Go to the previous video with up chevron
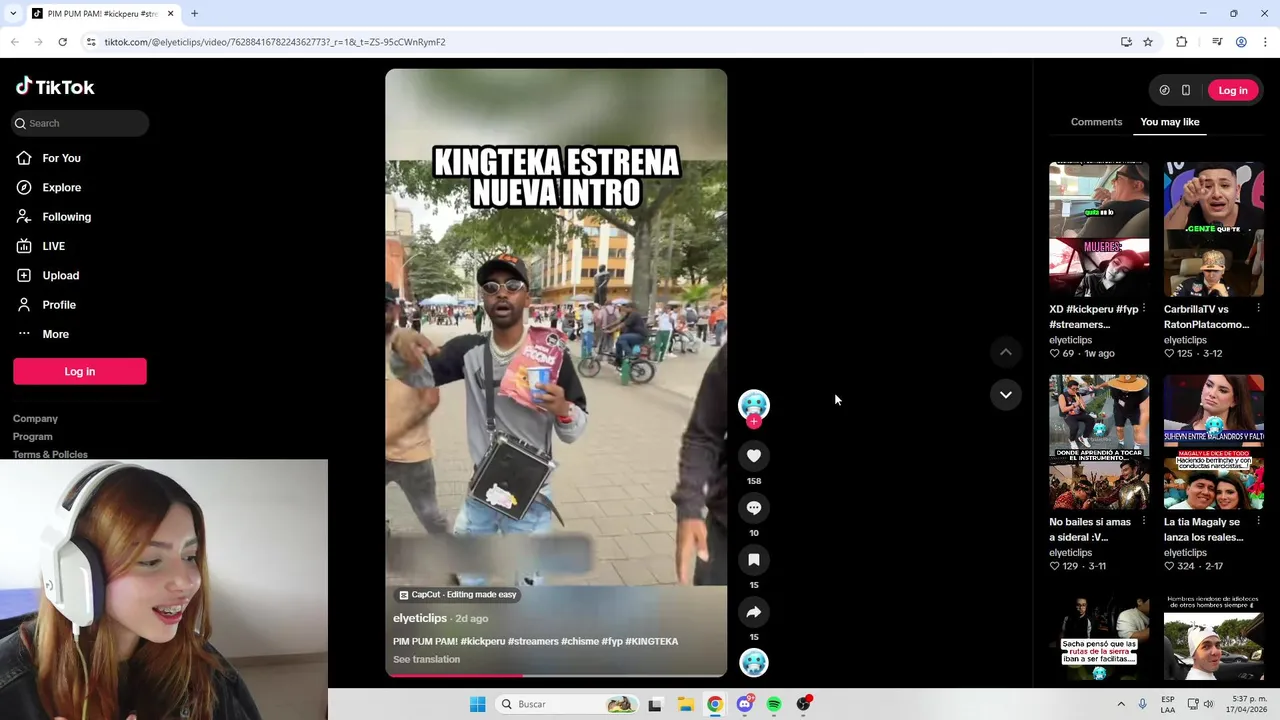The width and height of the screenshot is (1280, 720). (1006, 352)
